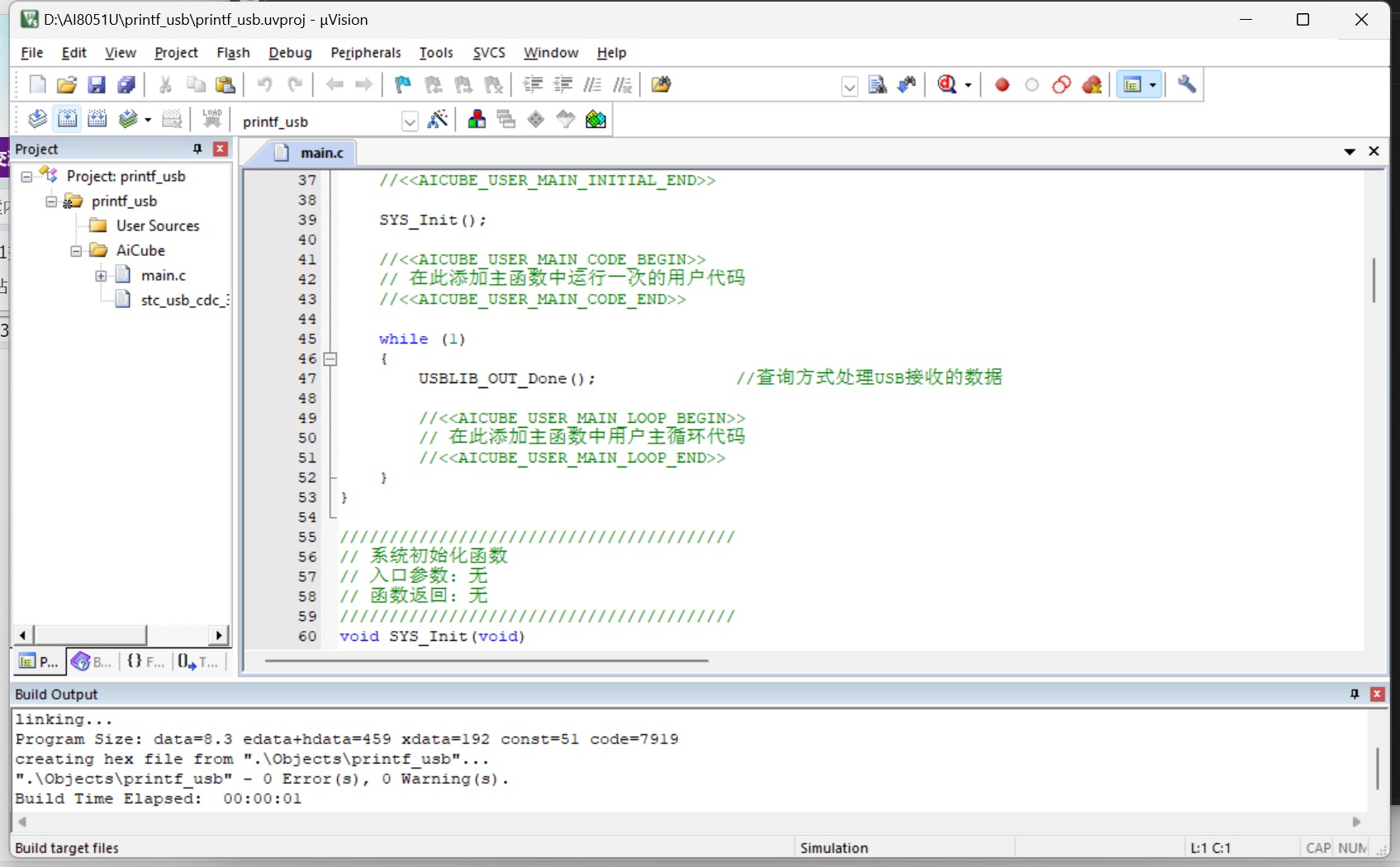Insert a breakpoint using the red dot icon
This screenshot has width=1400, height=867.
(x=1002, y=85)
